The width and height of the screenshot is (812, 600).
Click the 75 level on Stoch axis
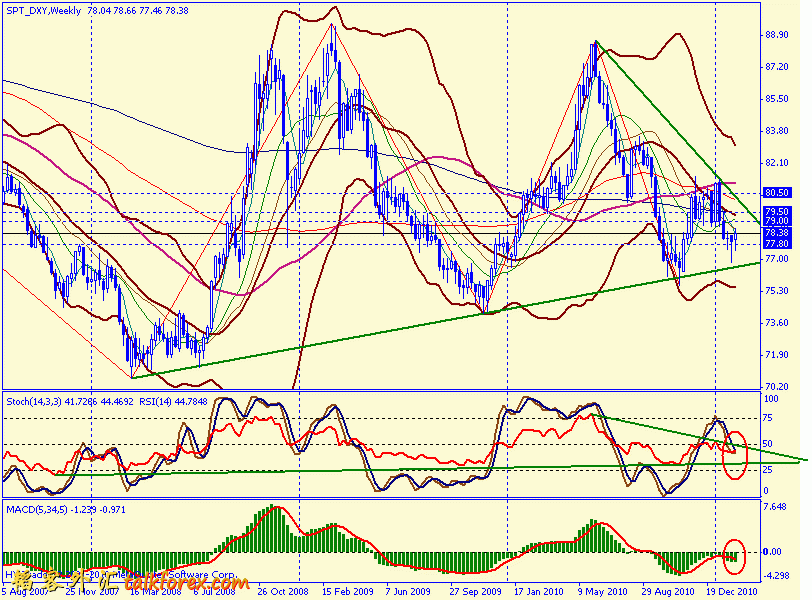(768, 418)
